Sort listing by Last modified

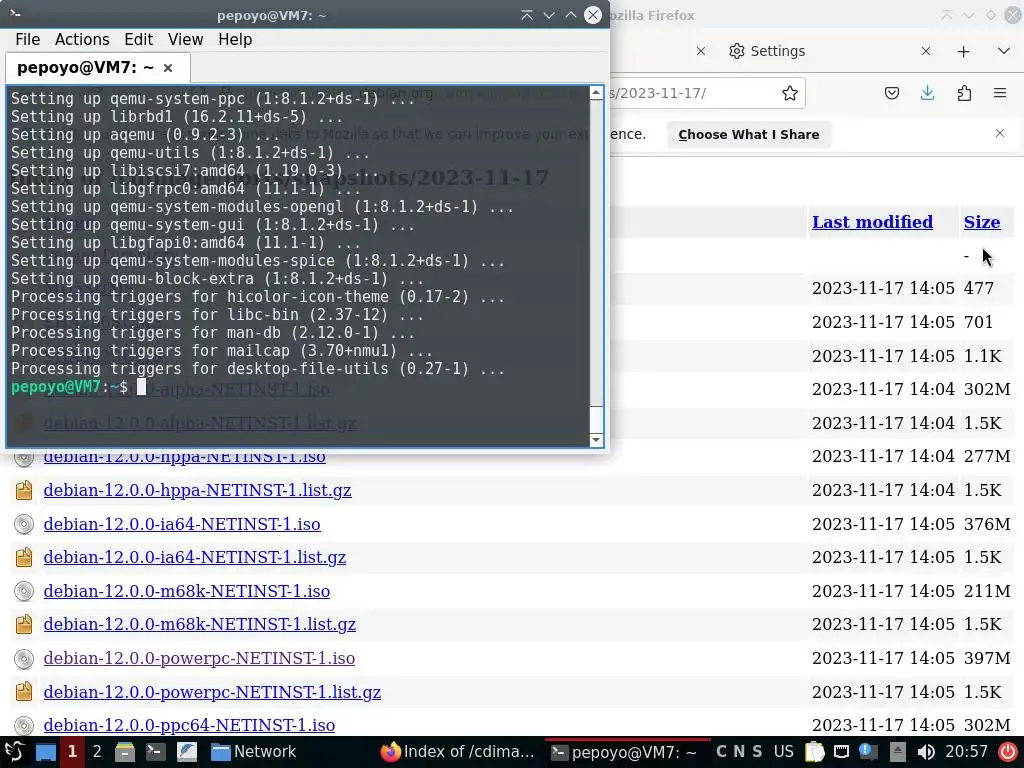(872, 222)
